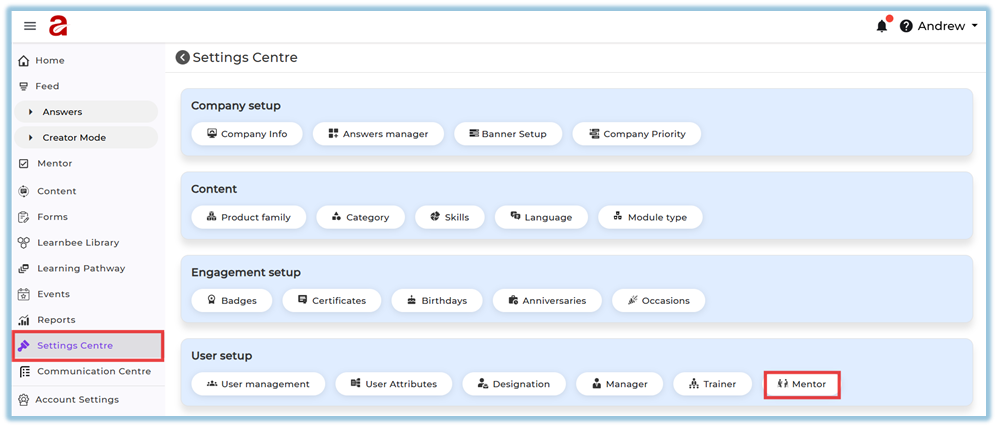
Task: Select the Certificates button
Action: coord(330,300)
